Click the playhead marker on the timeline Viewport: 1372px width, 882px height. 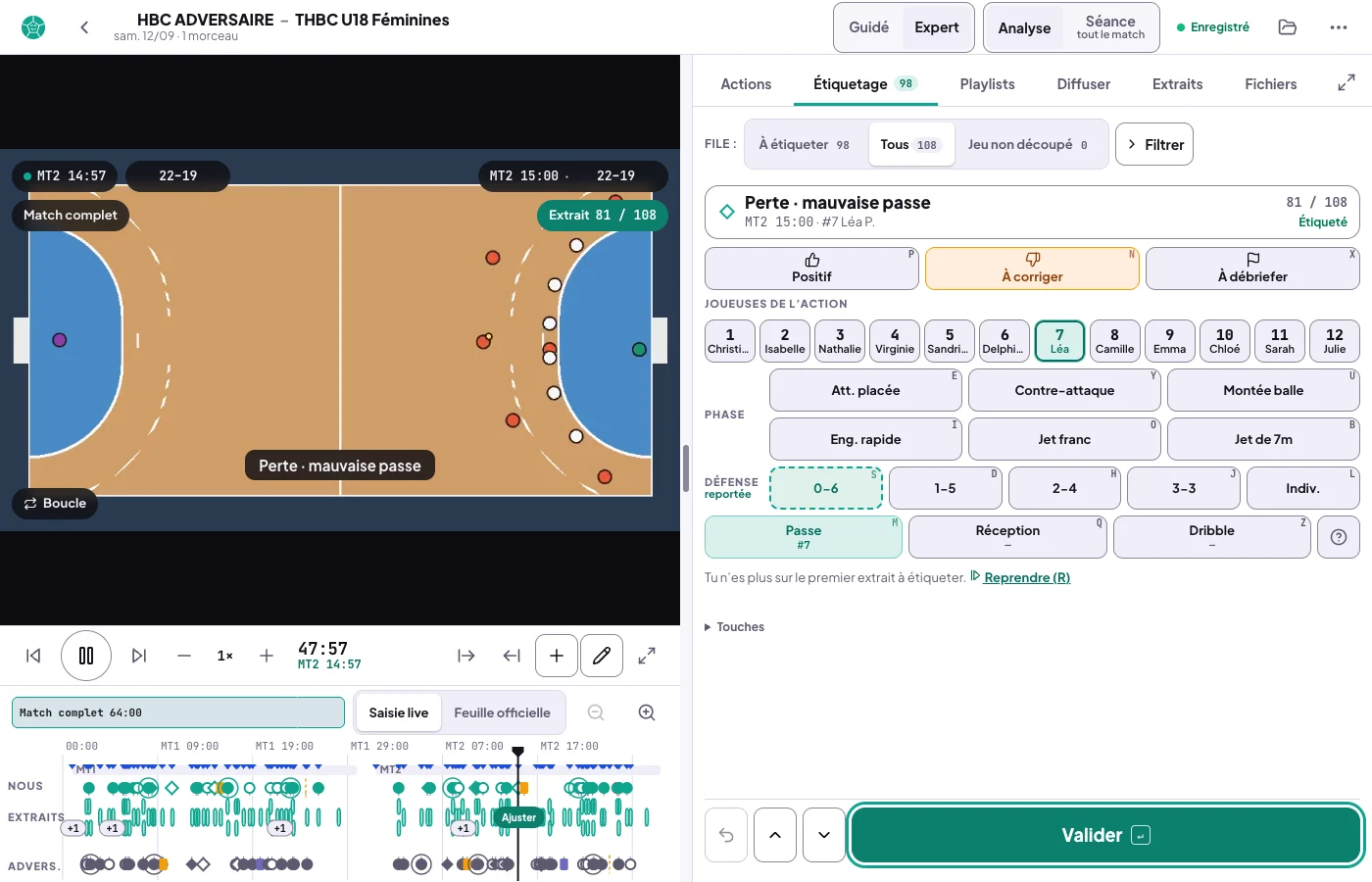coord(518,752)
